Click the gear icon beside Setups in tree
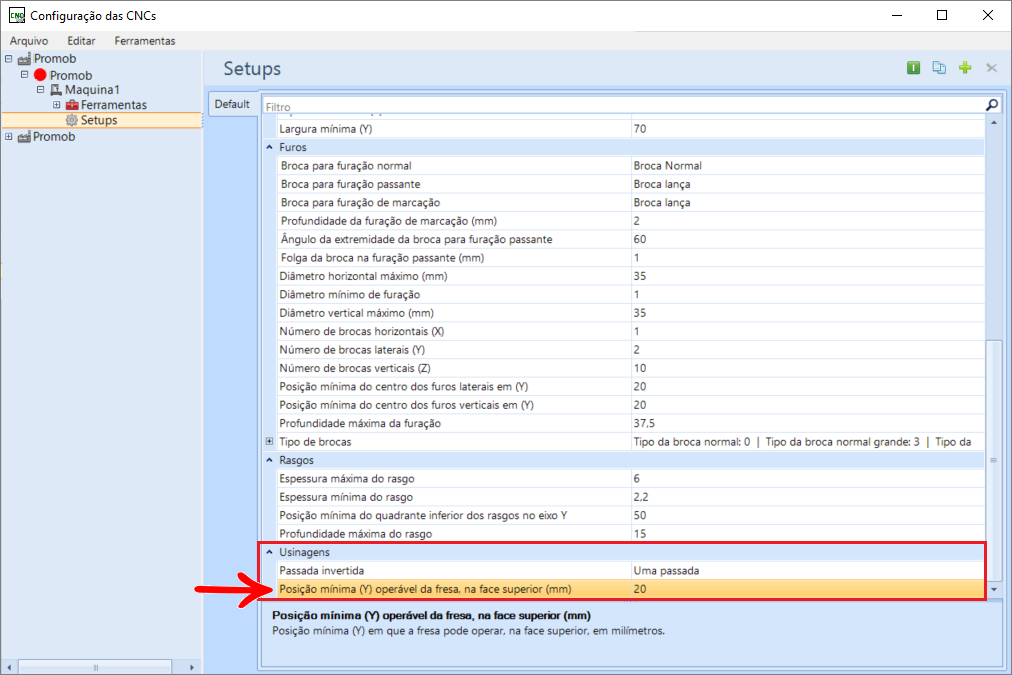Screen dimensions: 1012x675 [x=72, y=120]
